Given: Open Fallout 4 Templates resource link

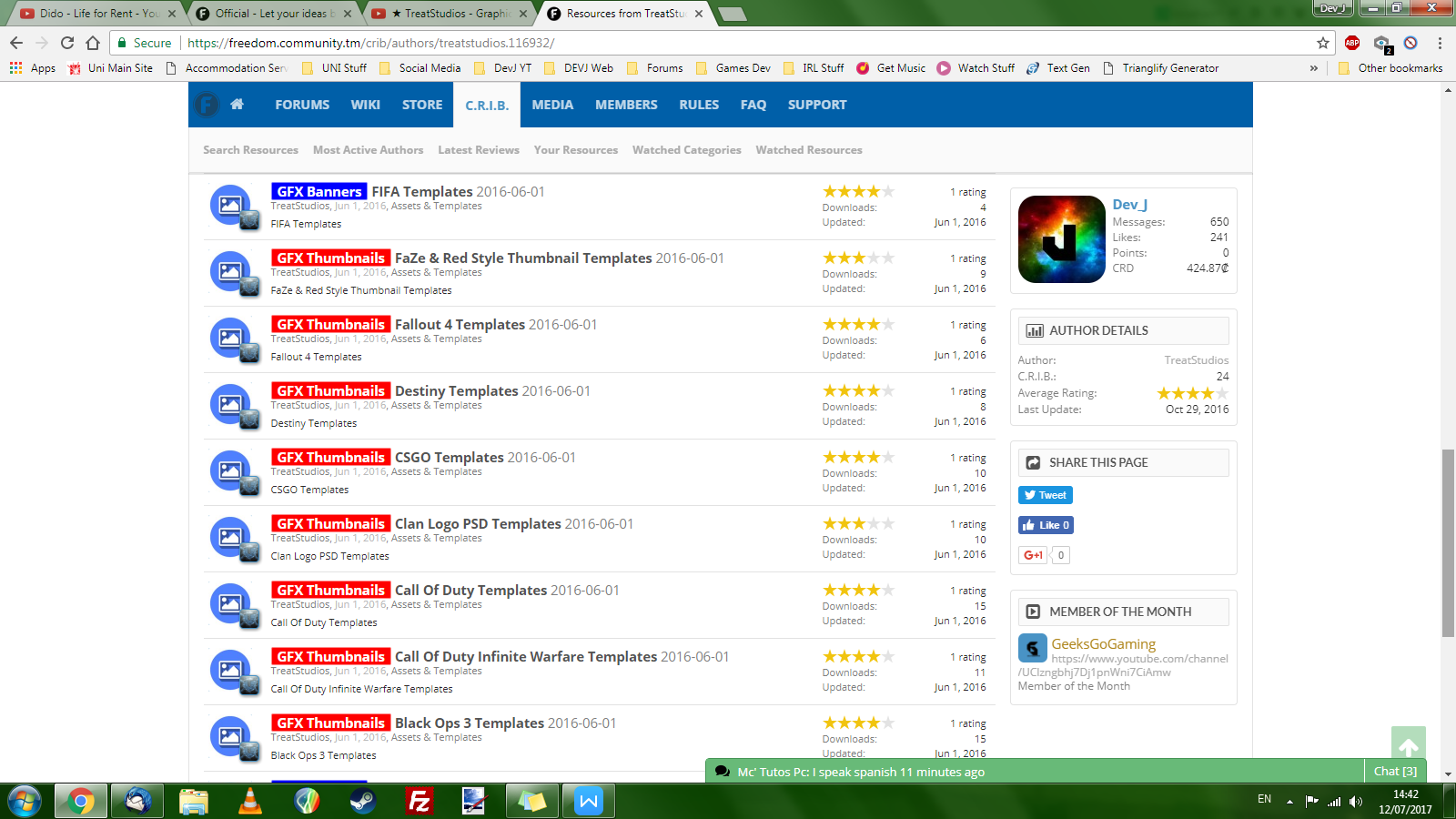Looking at the screenshot, I should coord(460,325).
